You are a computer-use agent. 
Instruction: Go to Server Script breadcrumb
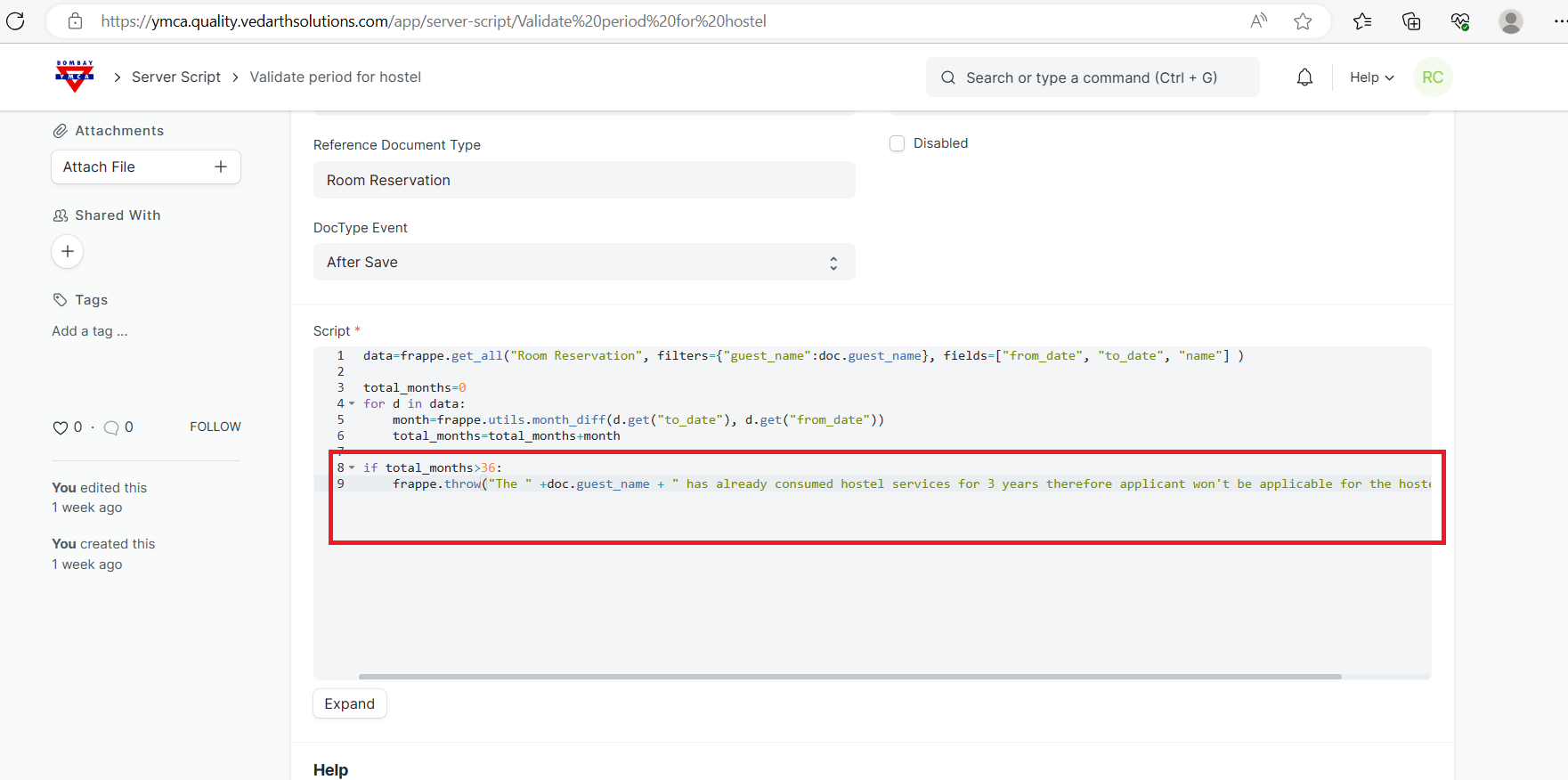[x=176, y=77]
